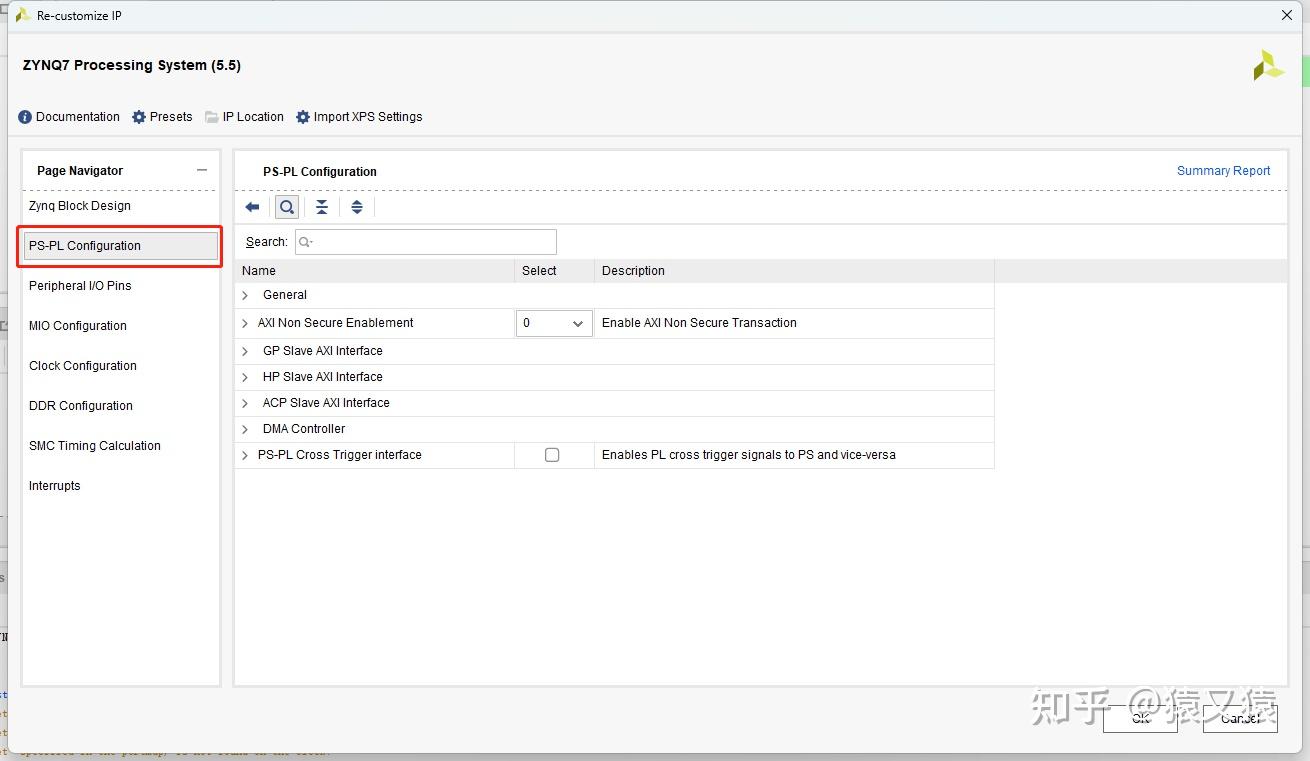Open AXI Non Secure Enablement dropdown
Viewport: 1310px width, 761px height.
(554, 323)
